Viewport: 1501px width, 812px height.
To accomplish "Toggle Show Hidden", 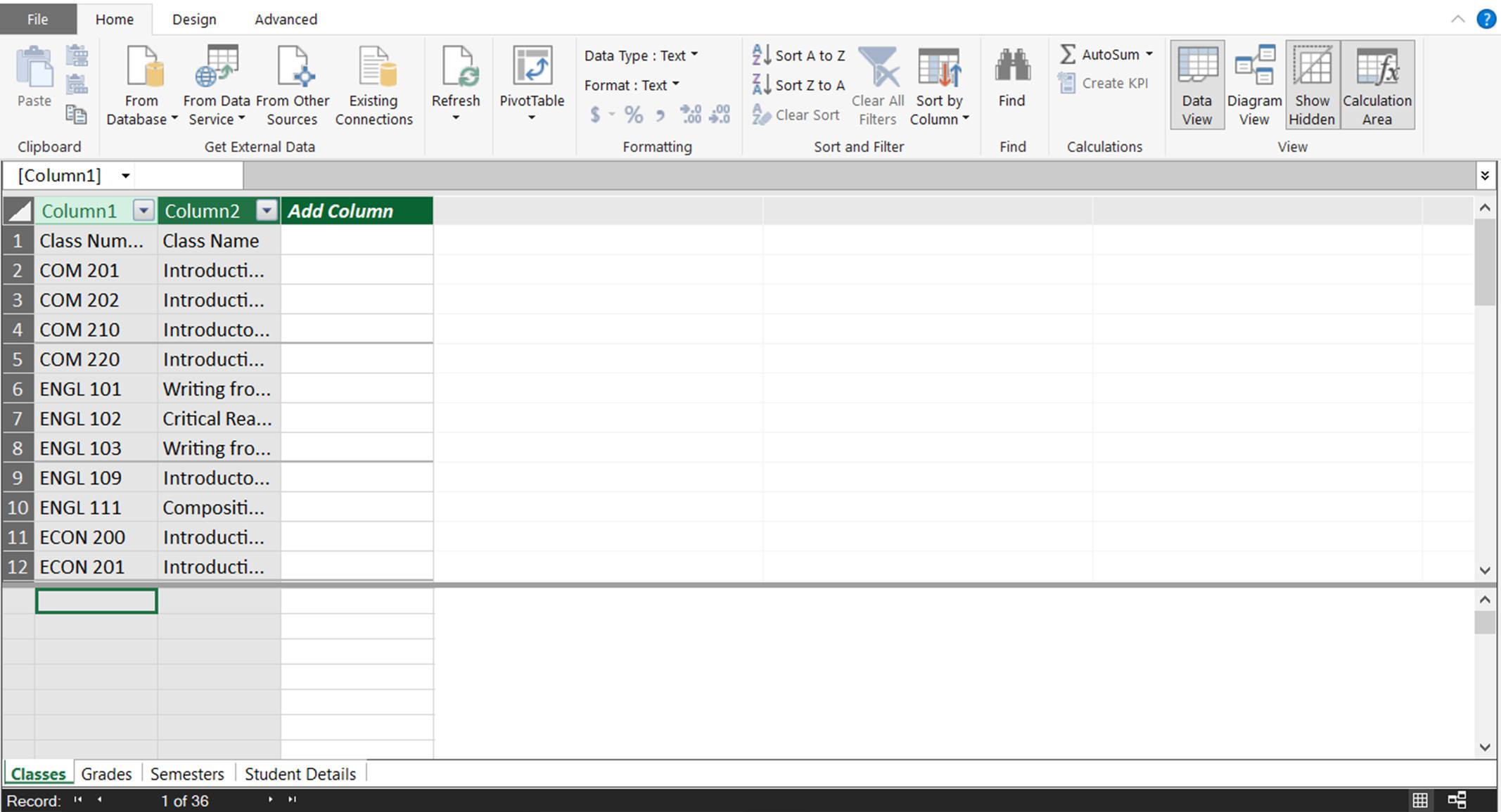I will (x=1312, y=84).
